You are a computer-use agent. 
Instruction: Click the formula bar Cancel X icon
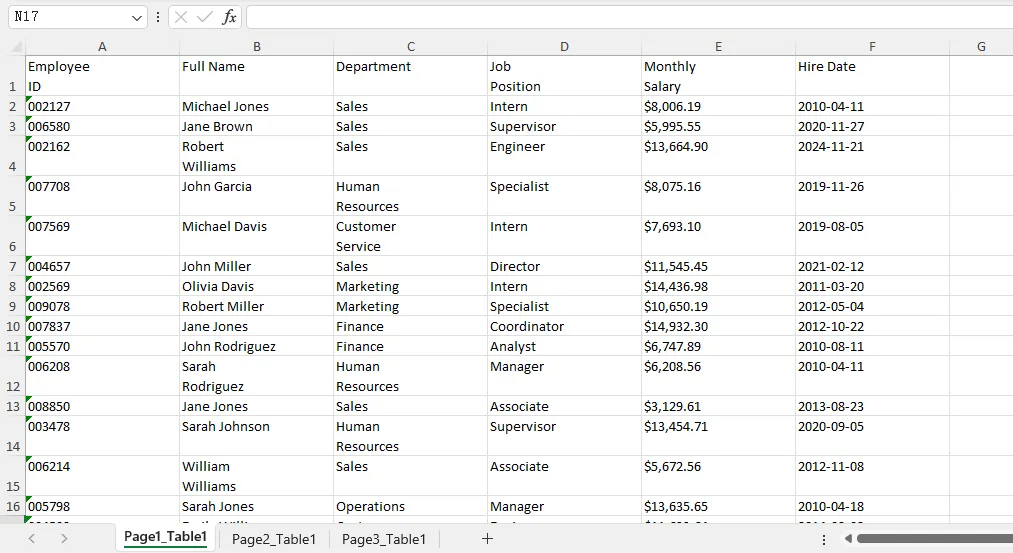(x=181, y=17)
